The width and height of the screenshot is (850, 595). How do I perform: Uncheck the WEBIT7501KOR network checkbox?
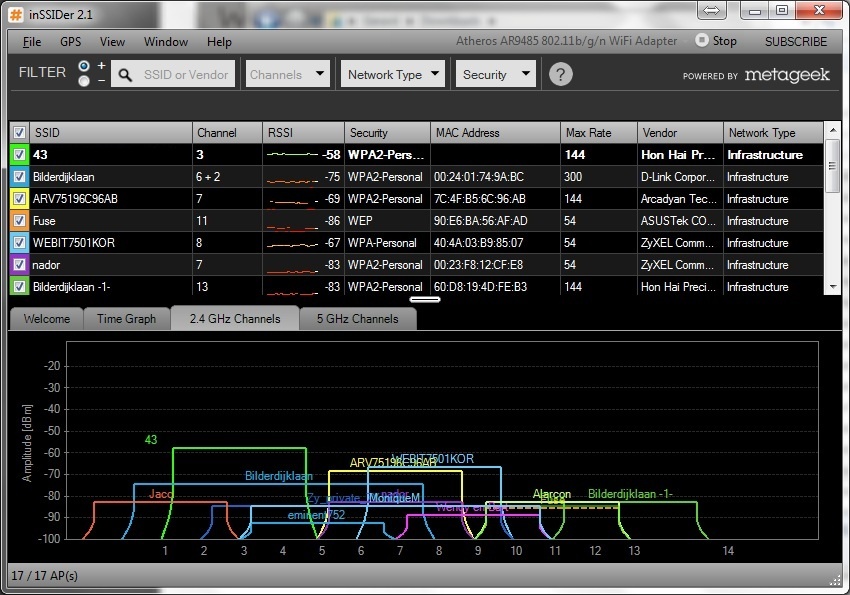(19, 243)
